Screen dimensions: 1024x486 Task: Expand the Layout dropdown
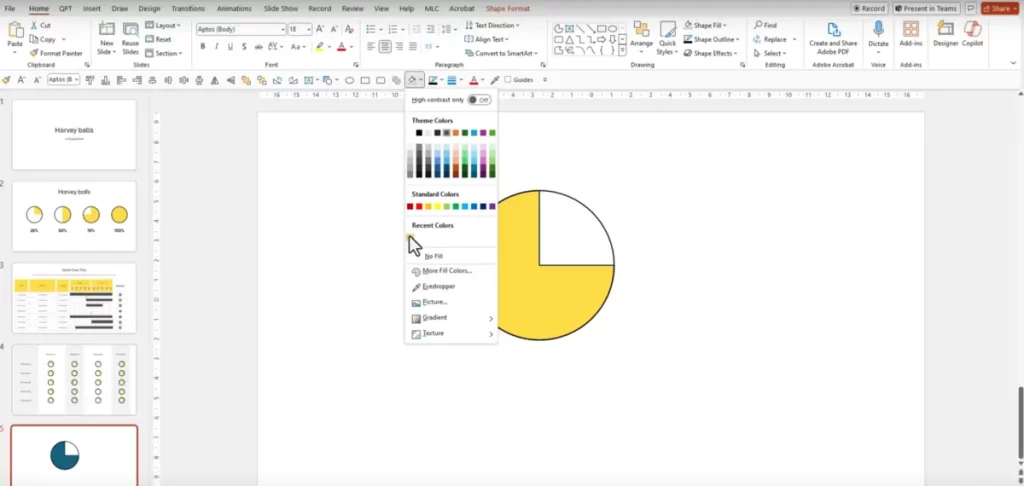163,25
